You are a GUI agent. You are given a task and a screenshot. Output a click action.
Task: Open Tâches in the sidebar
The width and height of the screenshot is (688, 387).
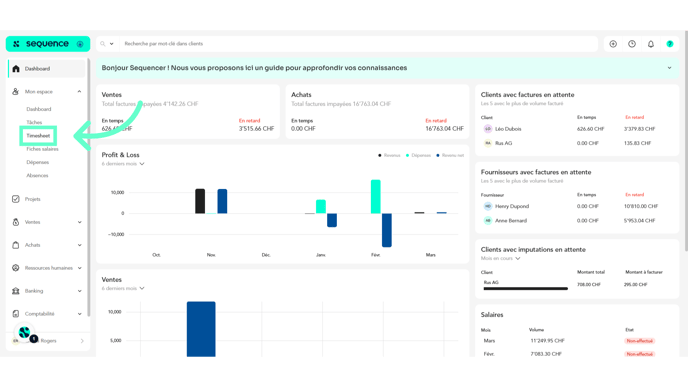[x=34, y=122]
